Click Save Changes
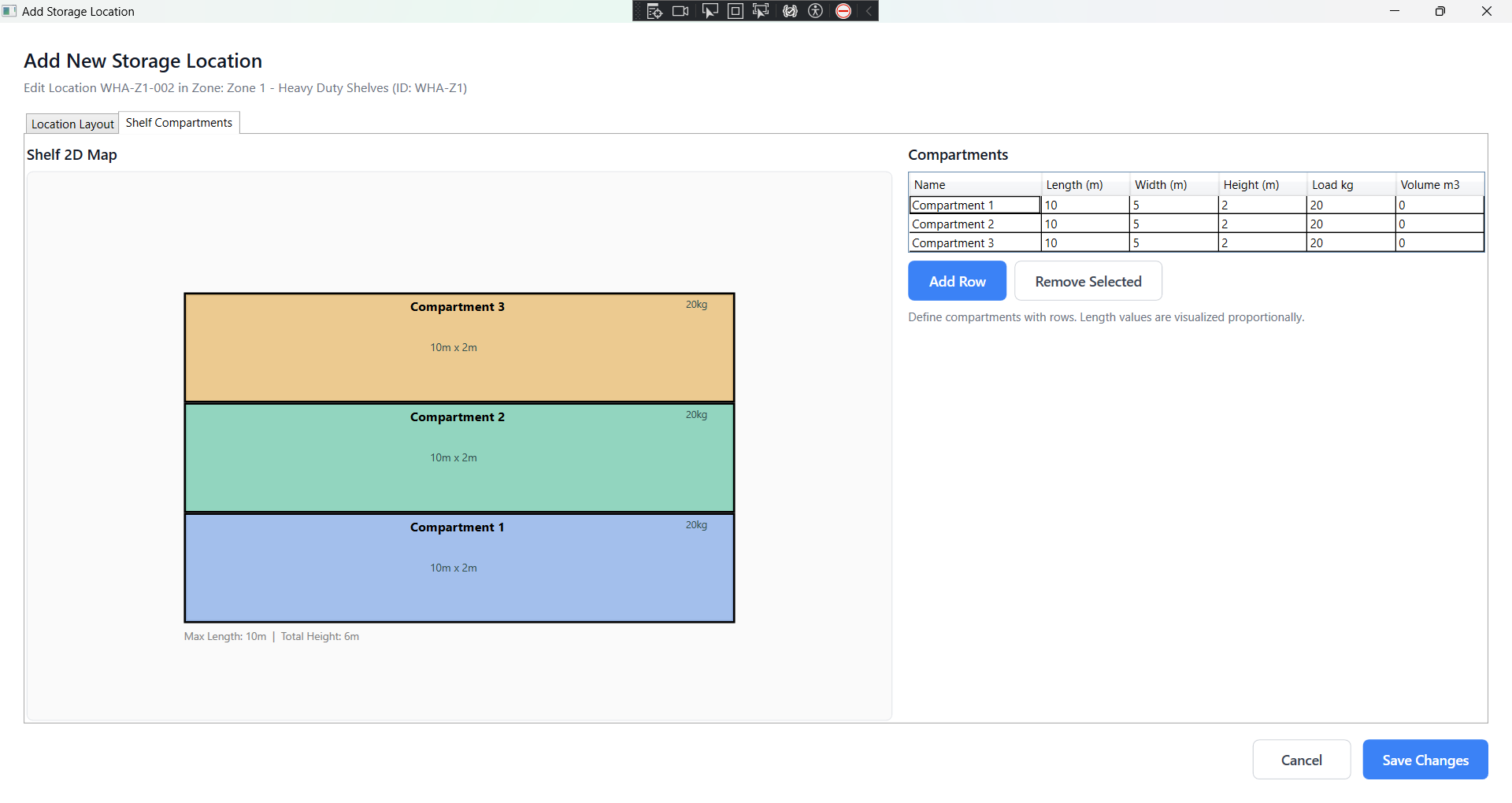 coord(1425,760)
